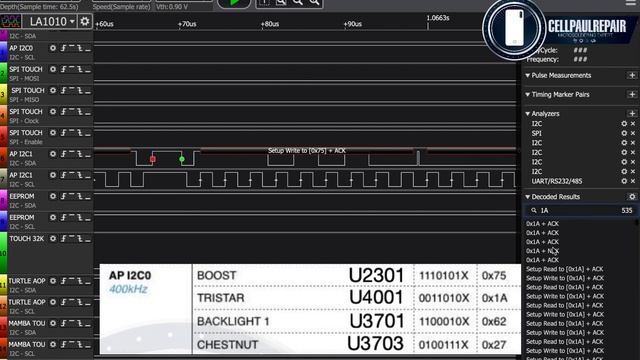Set falling edge trigger on SPI TOUCH MISO

tap(80, 91)
